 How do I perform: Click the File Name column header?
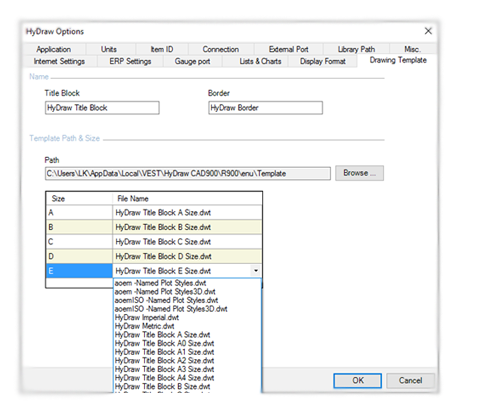point(187,199)
